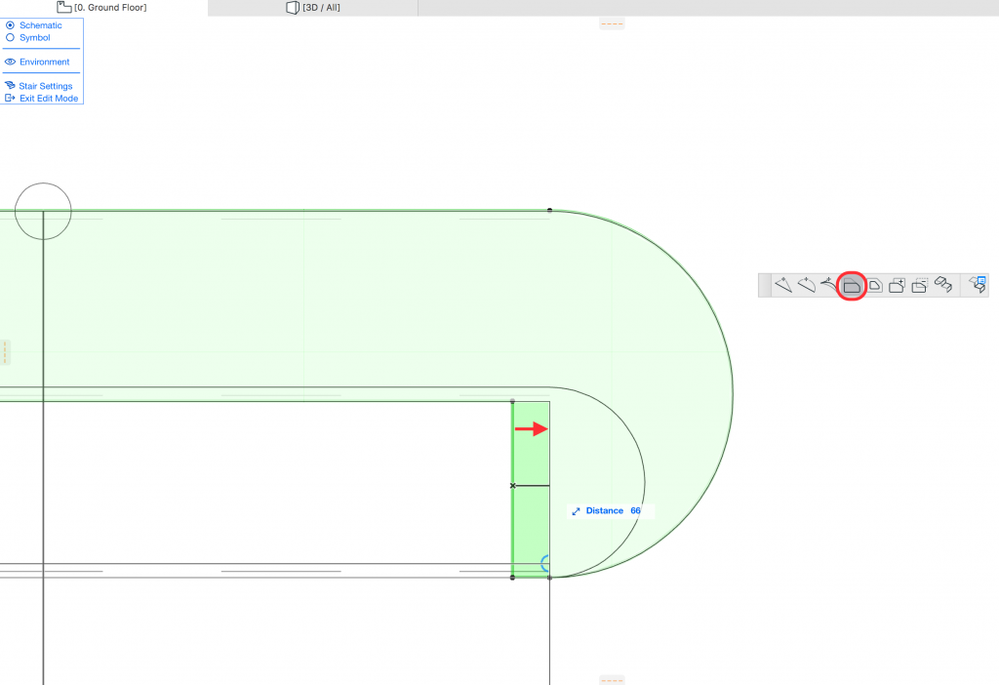Viewport: 999px width, 685px height.
Task: Click the Distance value field showing 66
Action: coord(636,511)
